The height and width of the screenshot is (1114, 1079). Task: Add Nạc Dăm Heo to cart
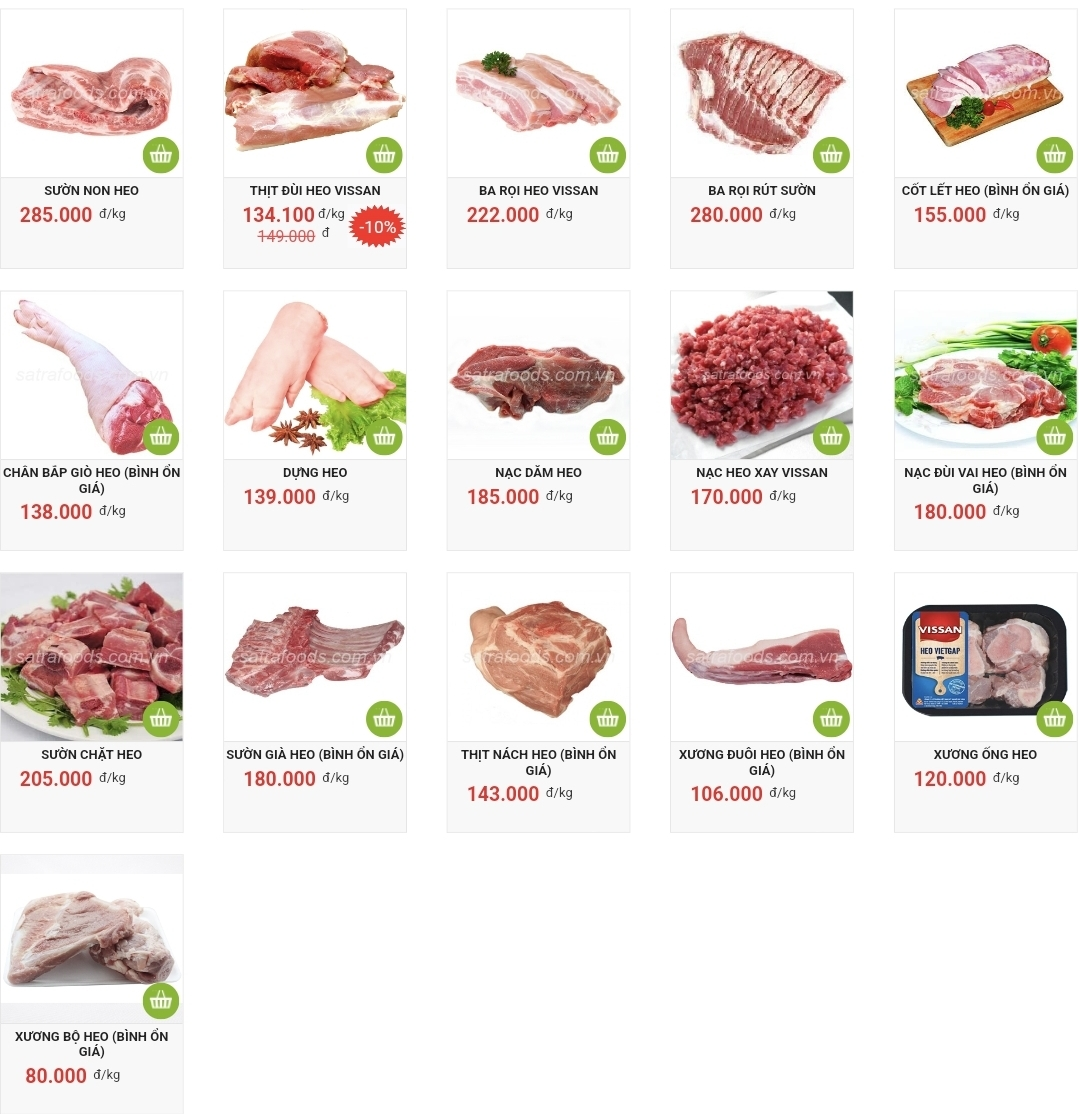[608, 437]
